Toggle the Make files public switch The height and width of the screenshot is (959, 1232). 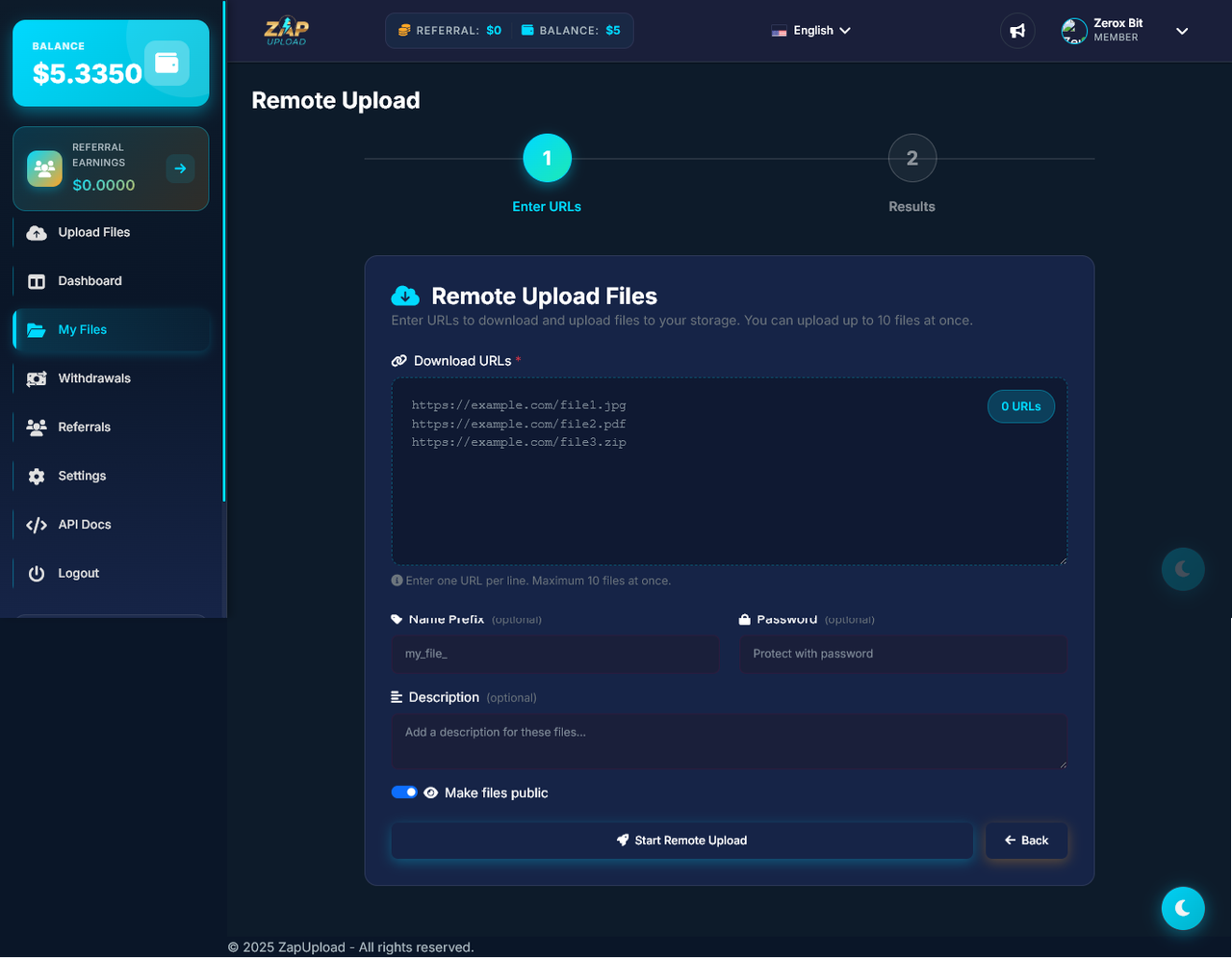click(x=404, y=792)
